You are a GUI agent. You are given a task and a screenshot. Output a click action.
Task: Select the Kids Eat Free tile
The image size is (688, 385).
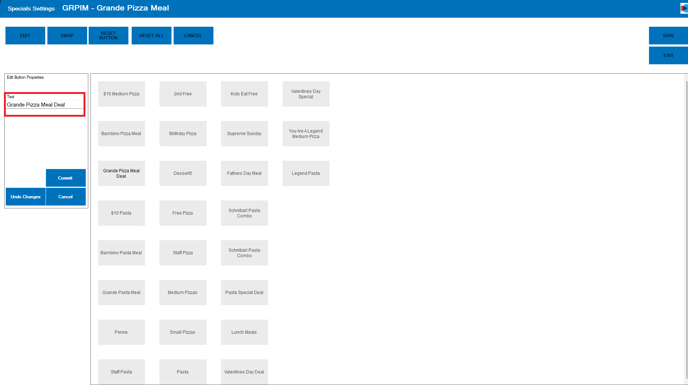(x=244, y=94)
